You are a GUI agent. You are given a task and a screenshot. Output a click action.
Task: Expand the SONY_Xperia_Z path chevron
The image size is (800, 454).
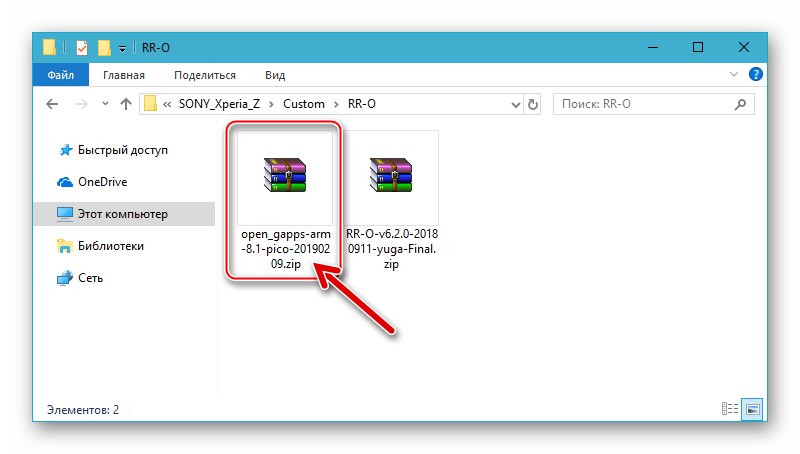(x=271, y=104)
